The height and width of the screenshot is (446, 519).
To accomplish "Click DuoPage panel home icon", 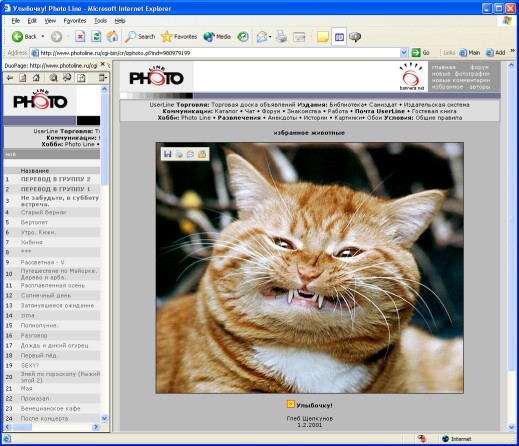I will (36, 78).
